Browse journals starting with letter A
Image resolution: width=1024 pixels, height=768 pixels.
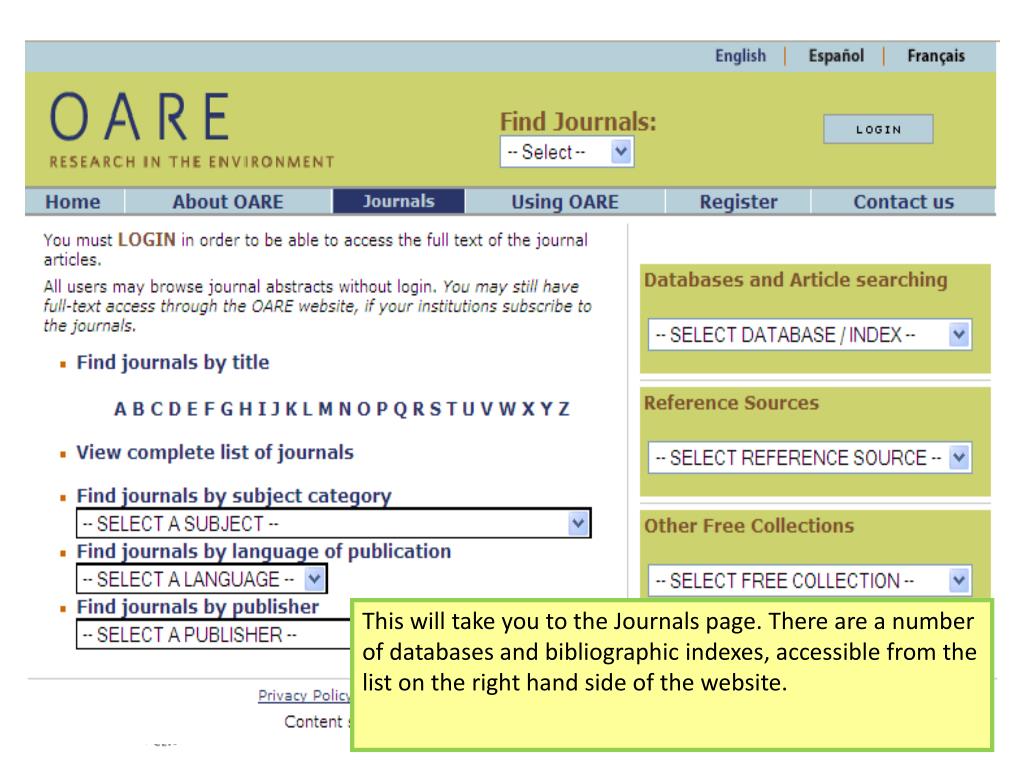[120, 409]
